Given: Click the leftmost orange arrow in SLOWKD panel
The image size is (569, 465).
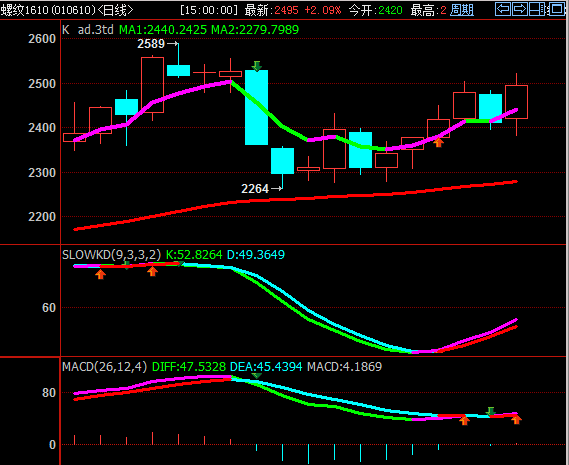Looking at the screenshot, I should 101,274.
